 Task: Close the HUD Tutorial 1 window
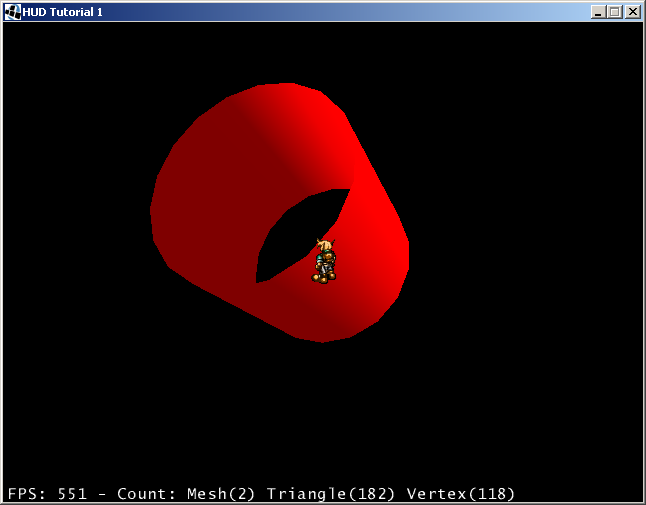(x=632, y=12)
